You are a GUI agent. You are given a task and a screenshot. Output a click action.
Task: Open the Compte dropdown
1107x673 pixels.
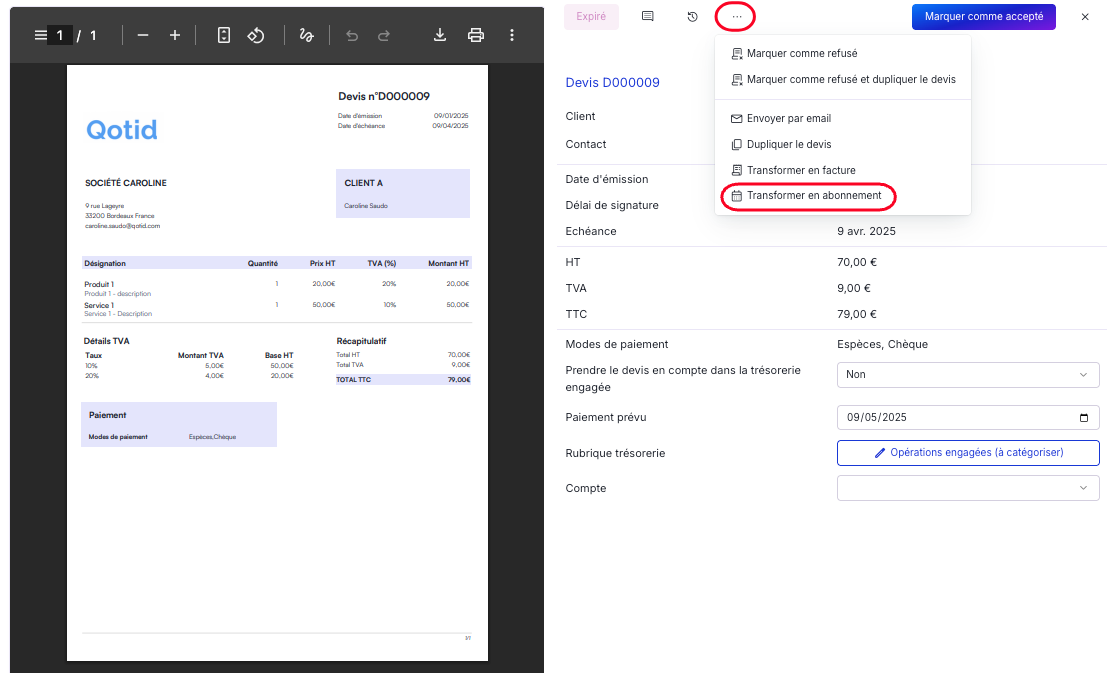(967, 488)
